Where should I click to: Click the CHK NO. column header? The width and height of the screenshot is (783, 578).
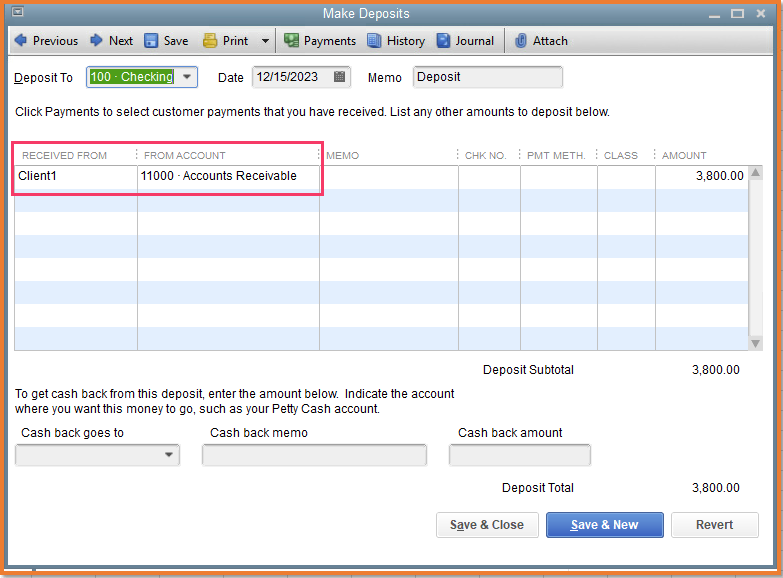(485, 155)
